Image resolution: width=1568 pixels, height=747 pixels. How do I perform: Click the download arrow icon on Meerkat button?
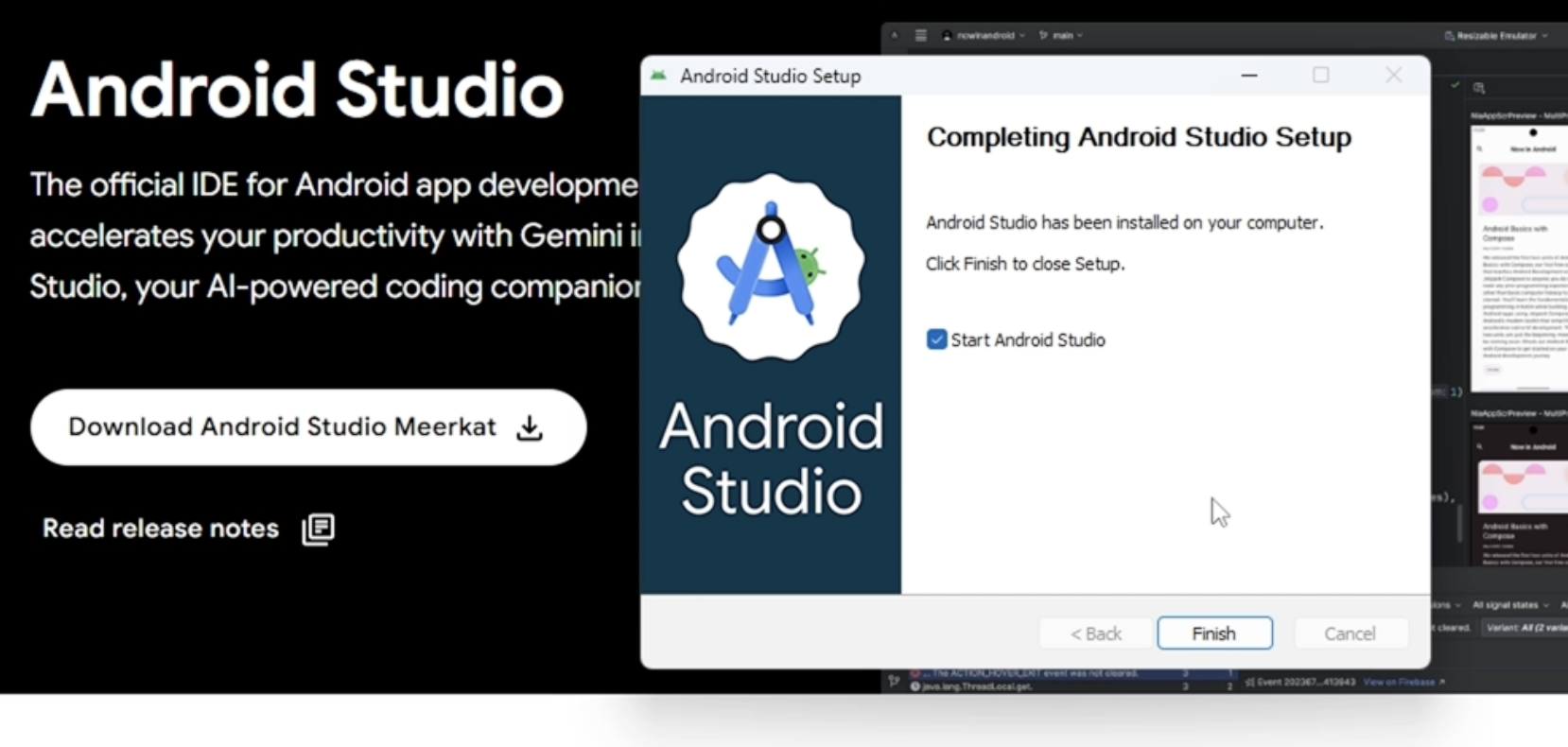(530, 428)
